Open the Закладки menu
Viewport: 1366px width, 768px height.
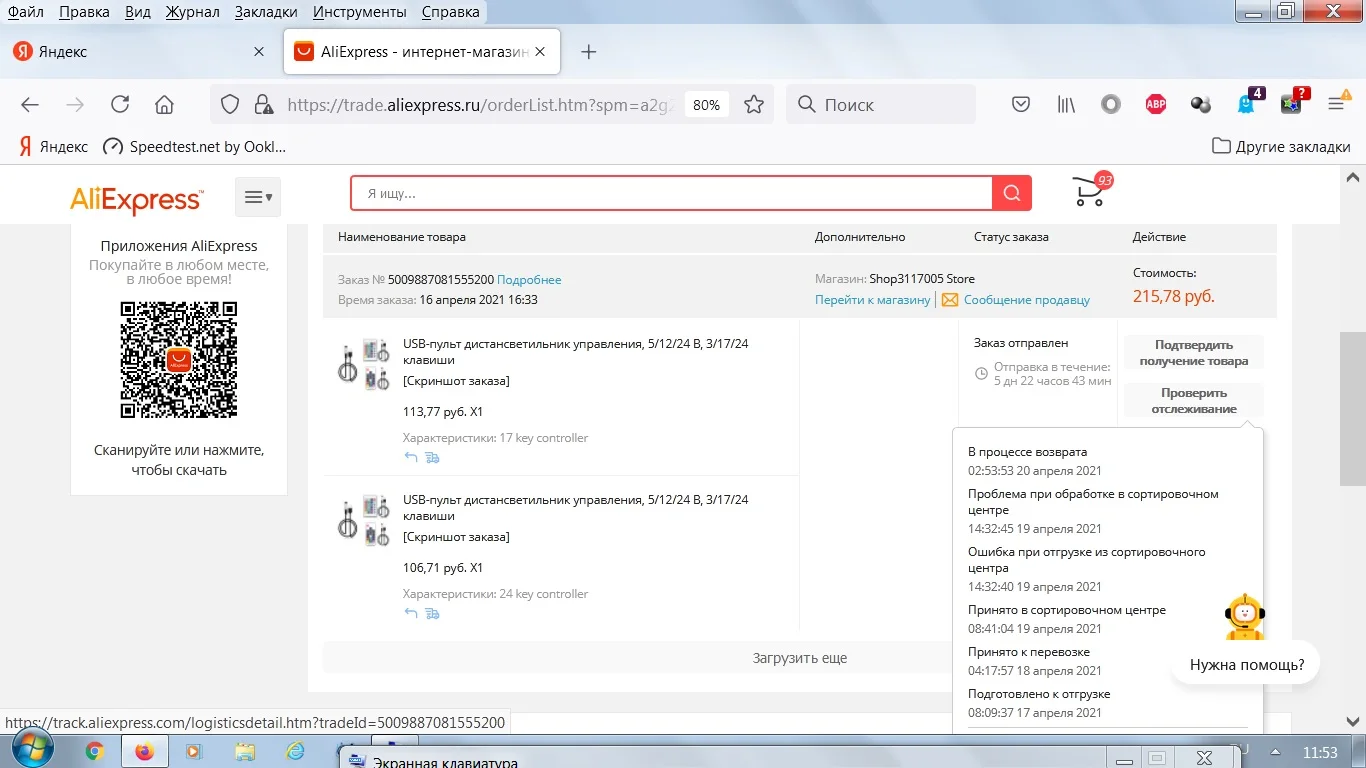266,12
